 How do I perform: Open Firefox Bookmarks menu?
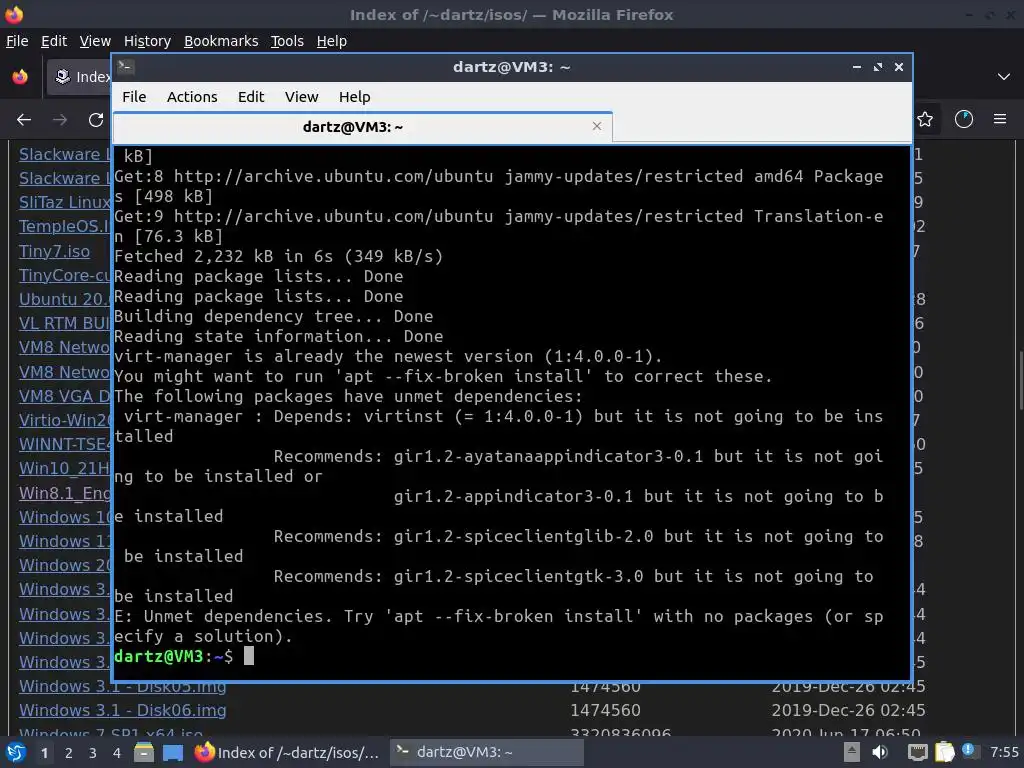(x=221, y=41)
